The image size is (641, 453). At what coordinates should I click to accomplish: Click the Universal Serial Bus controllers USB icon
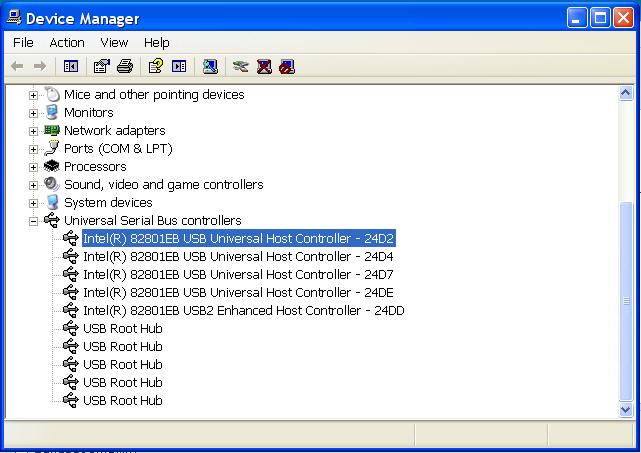(52, 220)
